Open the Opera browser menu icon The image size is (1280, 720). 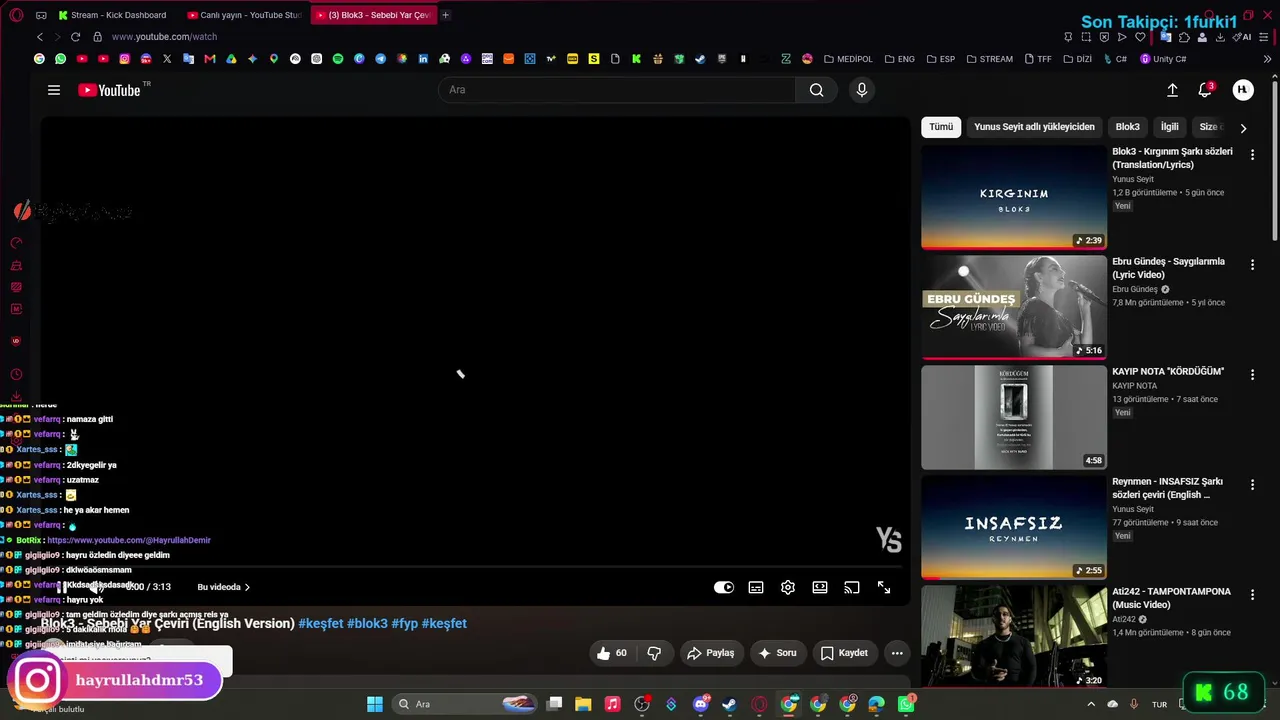(x=17, y=15)
